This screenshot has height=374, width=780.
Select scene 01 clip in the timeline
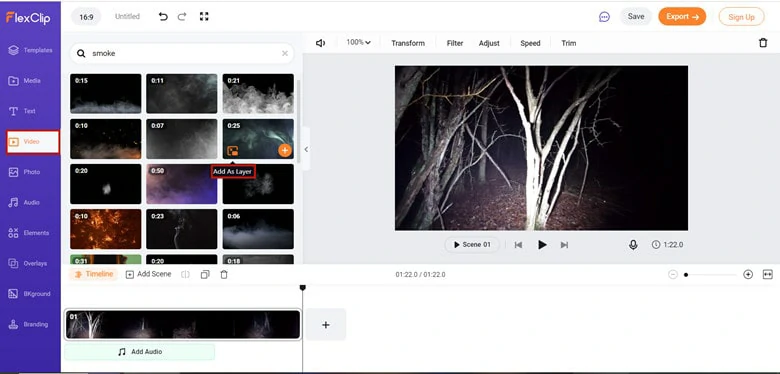183,324
